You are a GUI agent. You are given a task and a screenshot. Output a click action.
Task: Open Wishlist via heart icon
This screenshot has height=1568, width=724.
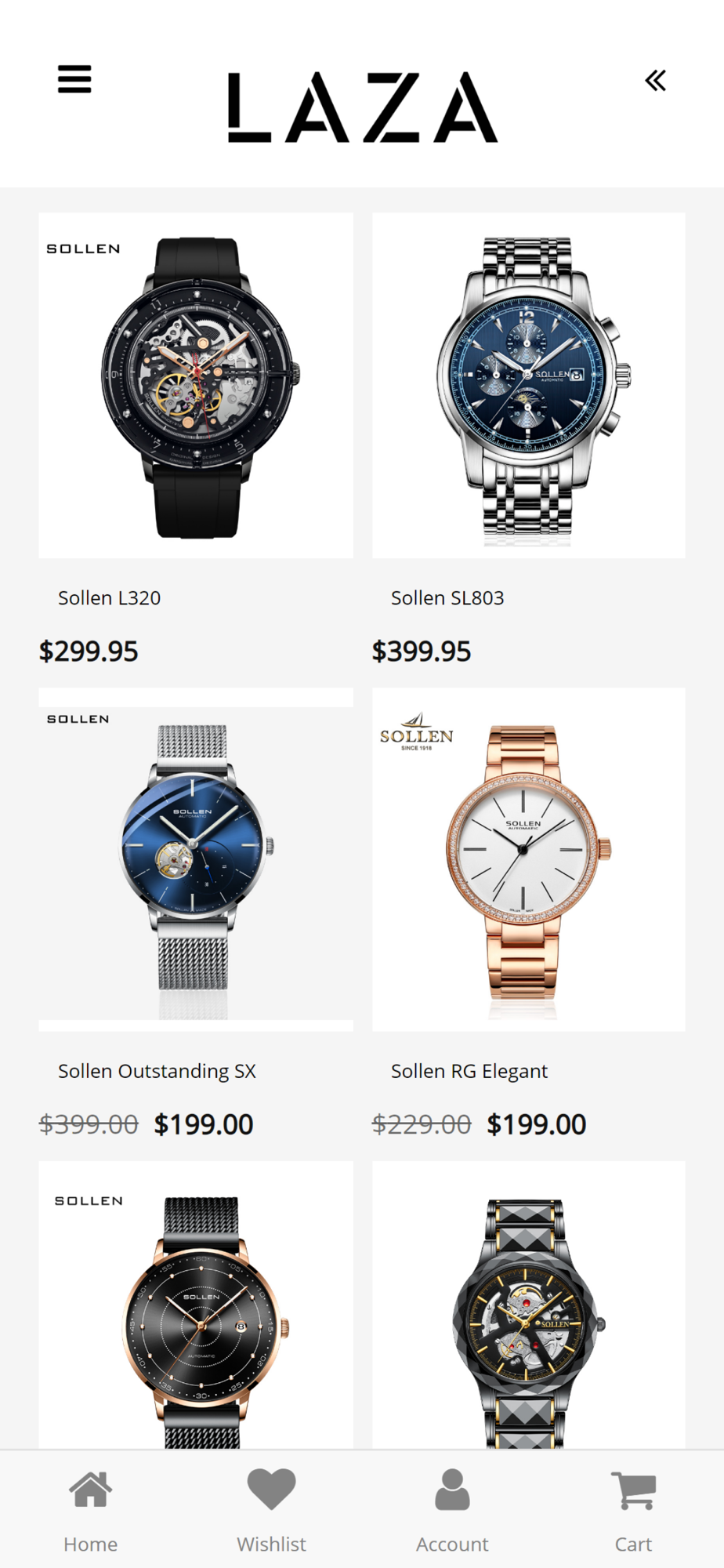(271, 1489)
